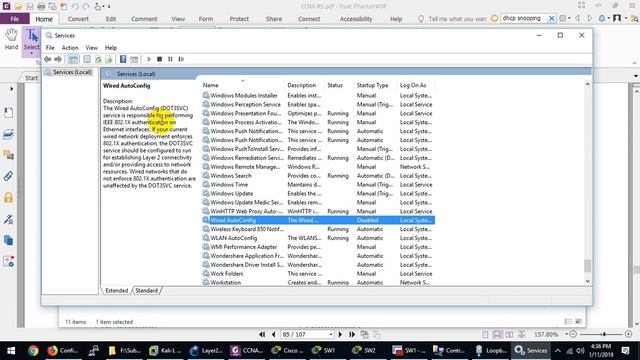Screen dimensions: 640x360
Task: Go back arrow in Services toolbar
Action: tap(48, 59)
